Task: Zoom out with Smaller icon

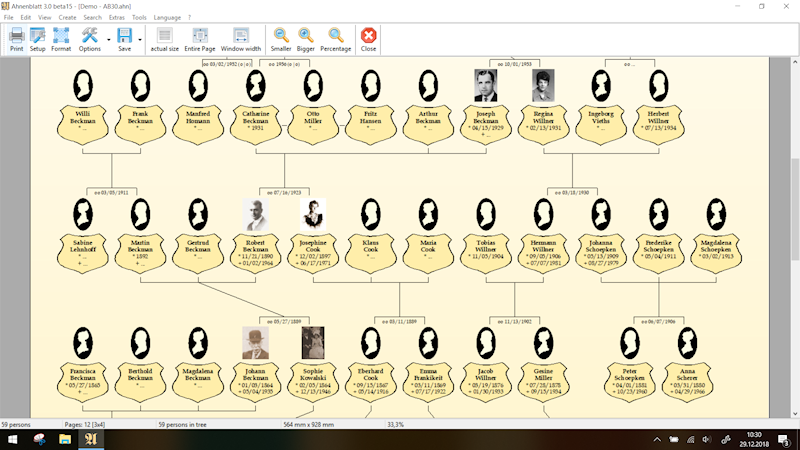Action: (281, 39)
